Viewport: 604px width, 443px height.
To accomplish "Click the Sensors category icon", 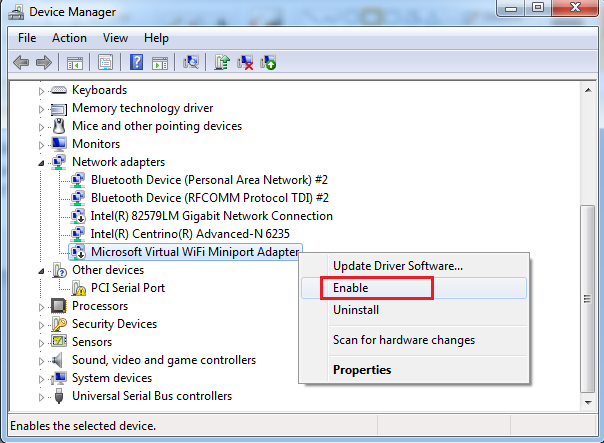I will [59, 341].
